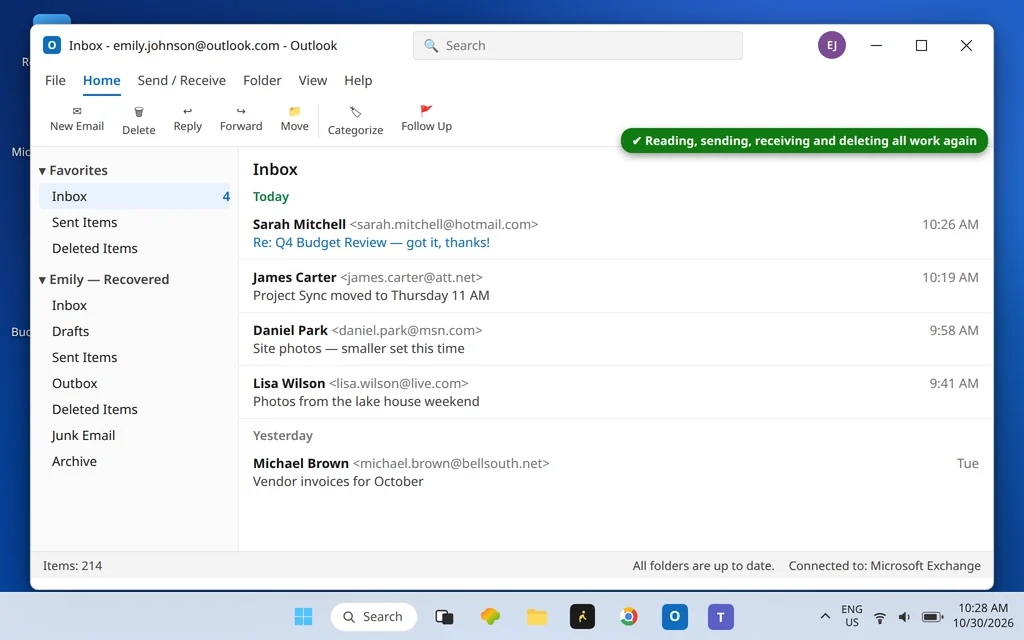Switch to Outlook via taskbar icon

[675, 616]
